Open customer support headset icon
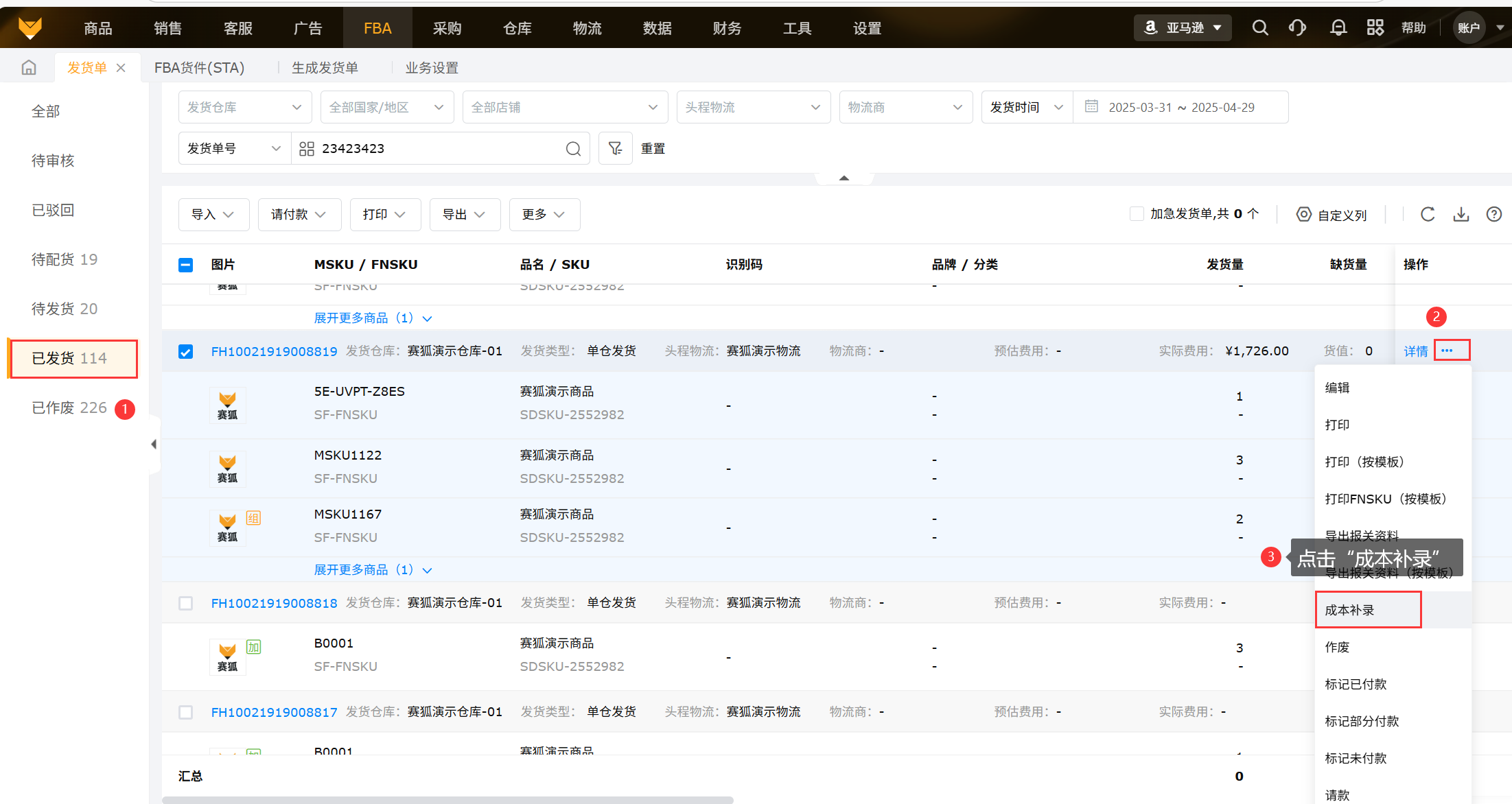 tap(1297, 28)
